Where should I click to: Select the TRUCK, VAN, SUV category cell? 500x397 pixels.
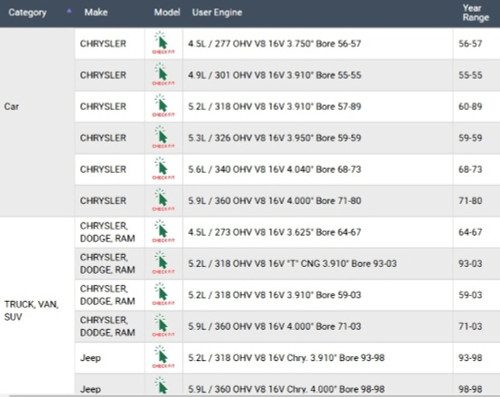coord(37,306)
